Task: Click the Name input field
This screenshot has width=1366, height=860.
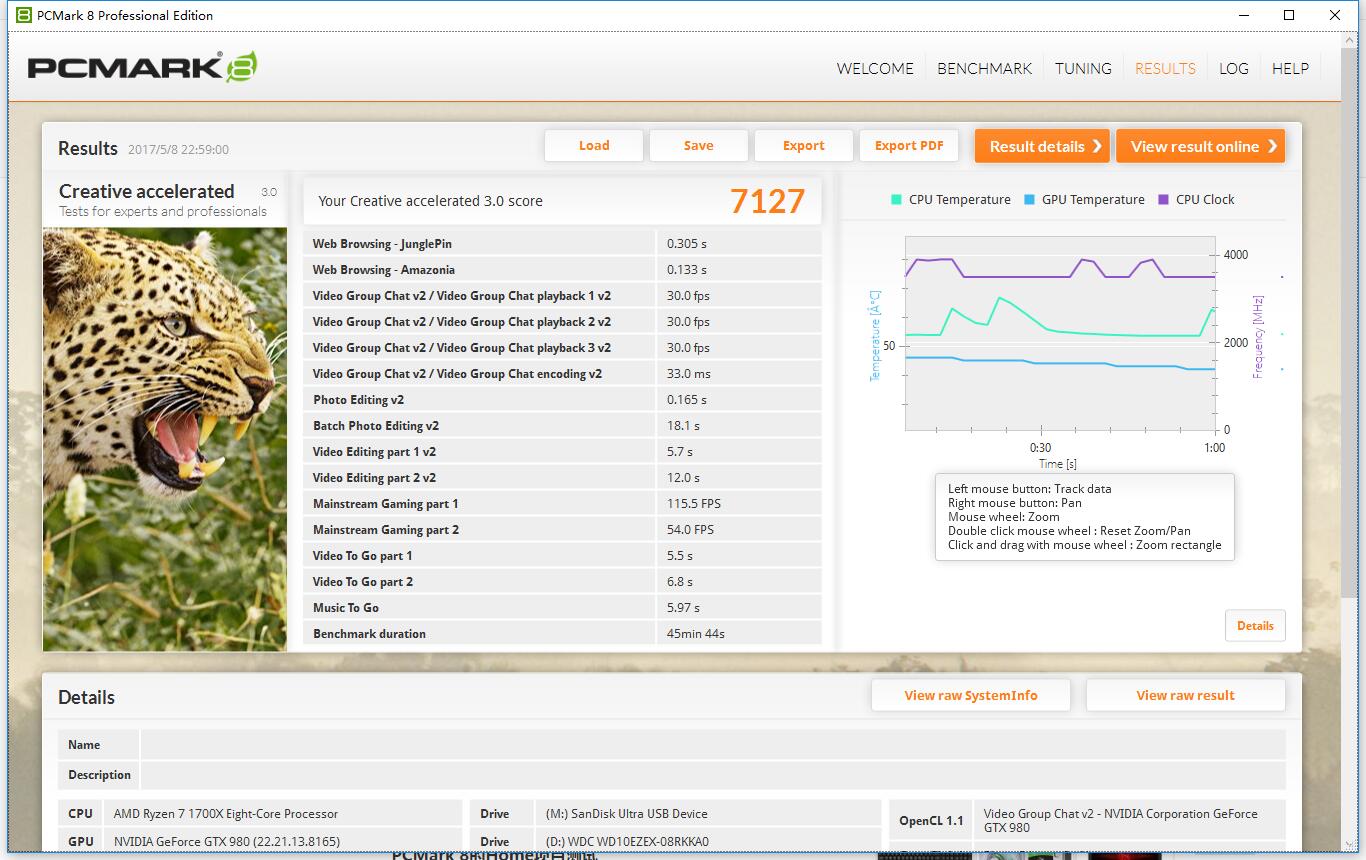Action: click(712, 745)
